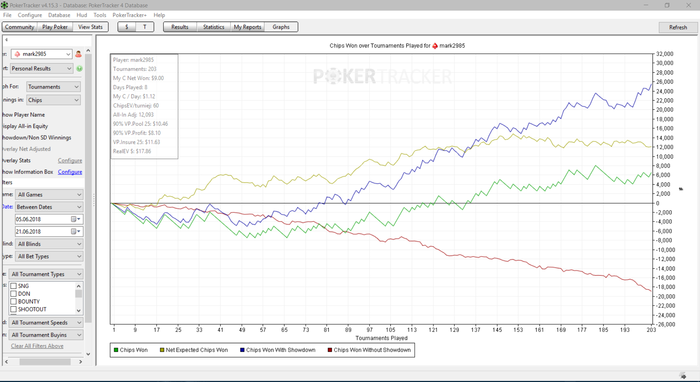The height and width of the screenshot is (382, 700).
Task: Click the sidebar scroll-up arrow
Action: [88, 50]
